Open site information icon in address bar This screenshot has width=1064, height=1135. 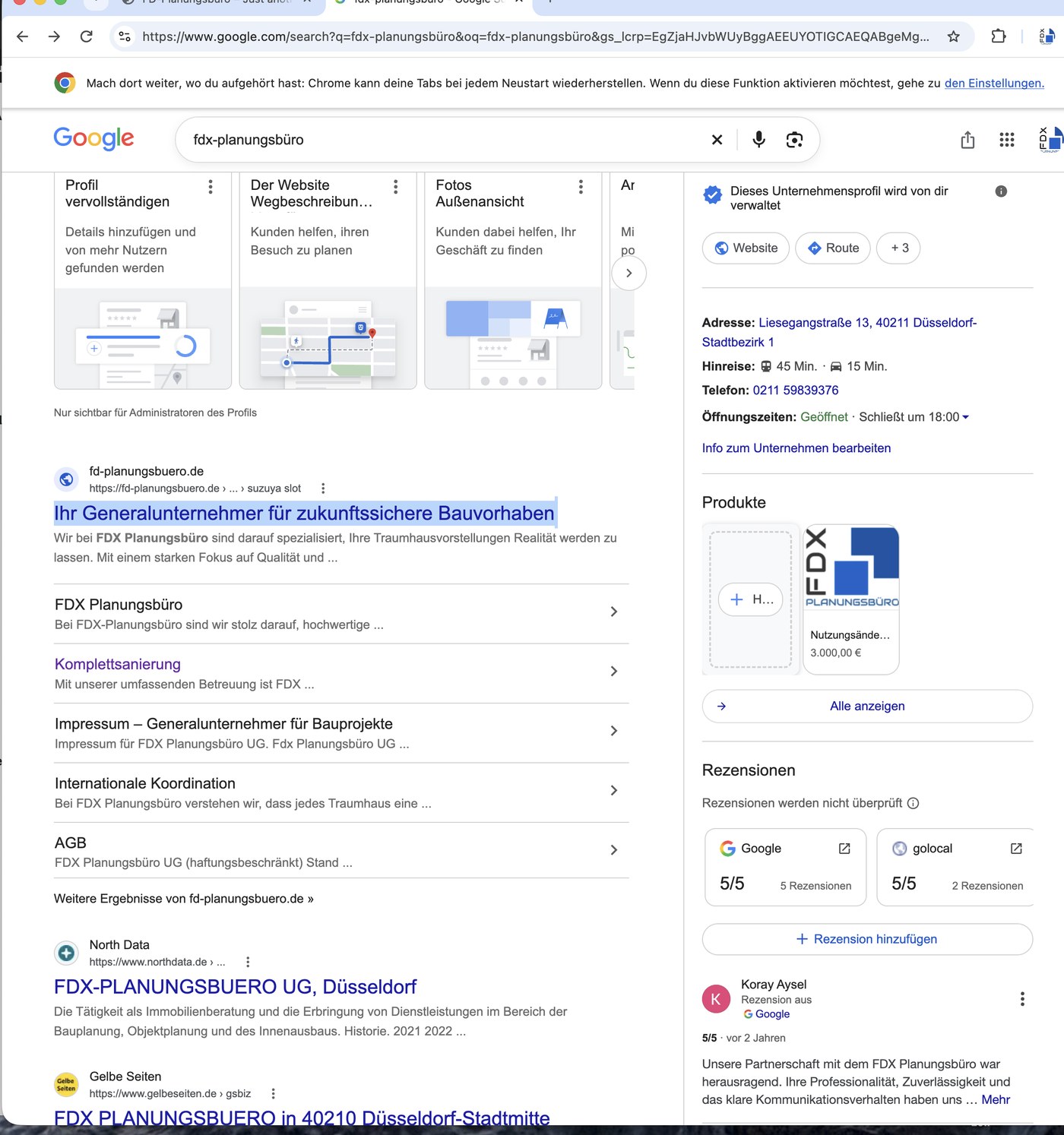(125, 36)
